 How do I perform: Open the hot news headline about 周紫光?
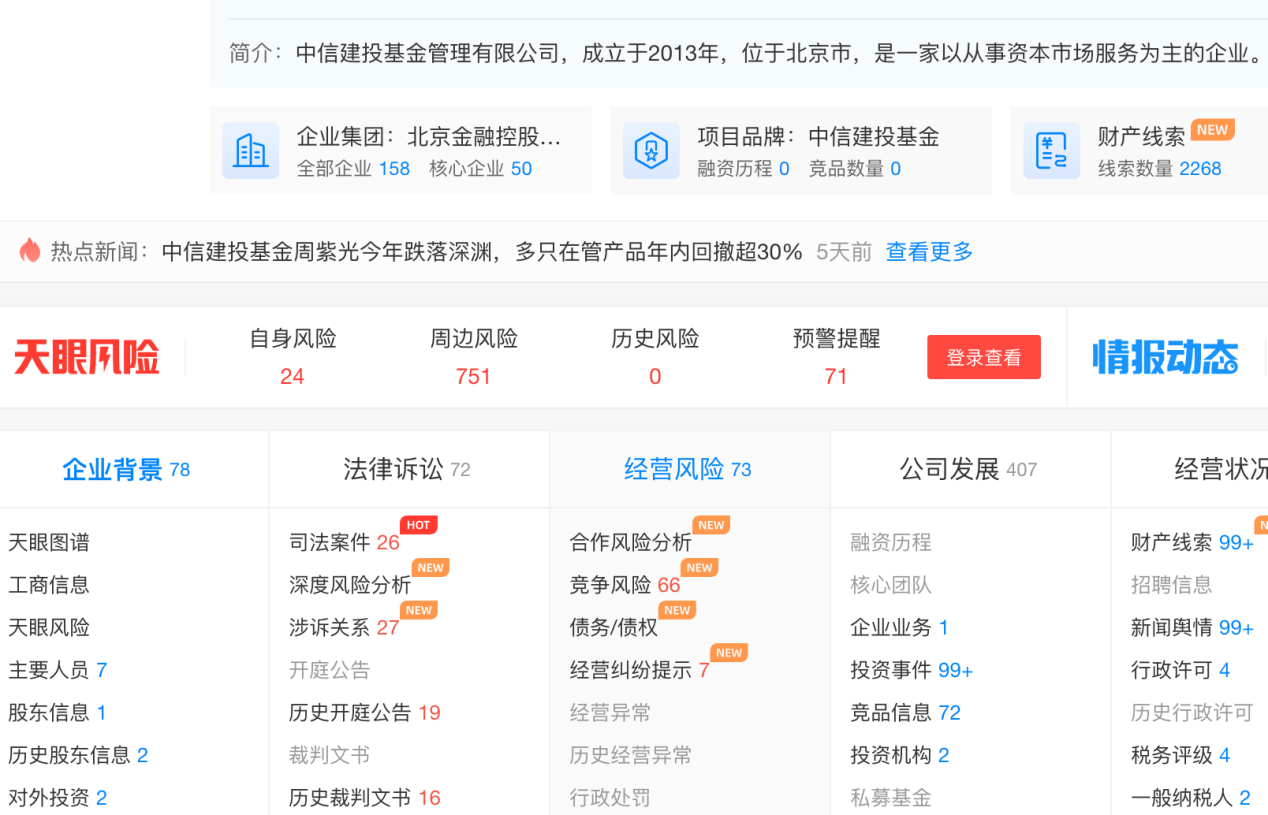(x=482, y=252)
